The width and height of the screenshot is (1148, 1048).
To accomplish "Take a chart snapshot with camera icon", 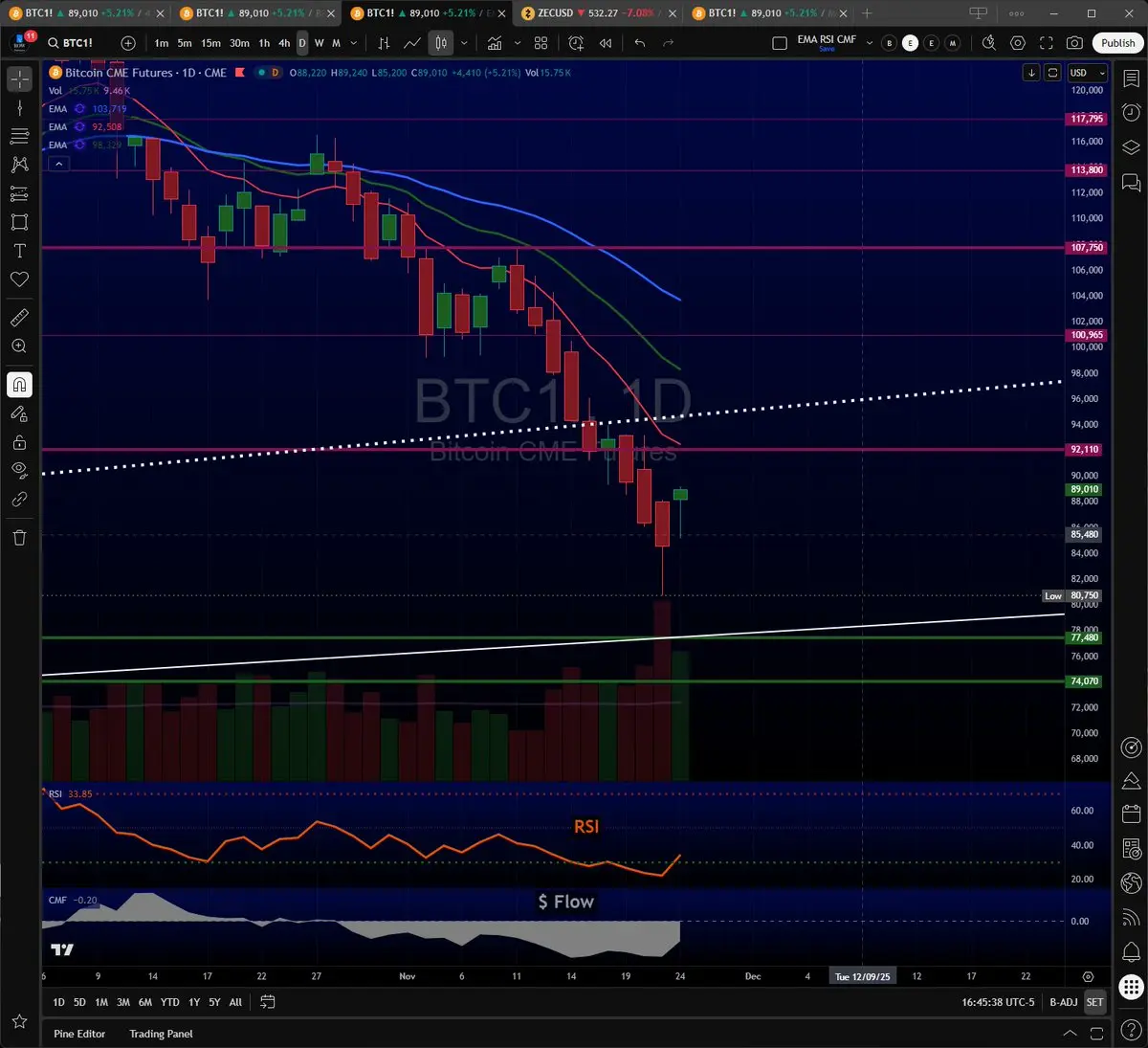I will pos(1075,43).
